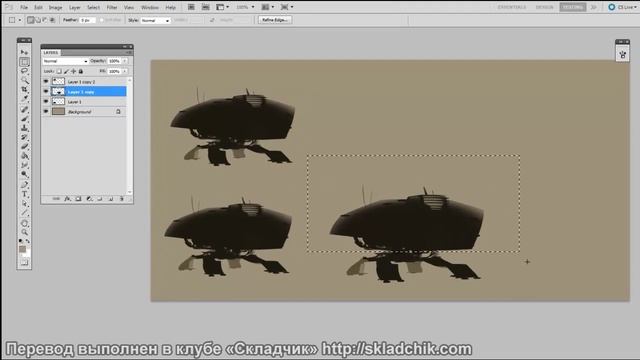Open the layer blend mode dropdown
Image resolution: width=640 pixels, height=360 pixels.
[65, 61]
